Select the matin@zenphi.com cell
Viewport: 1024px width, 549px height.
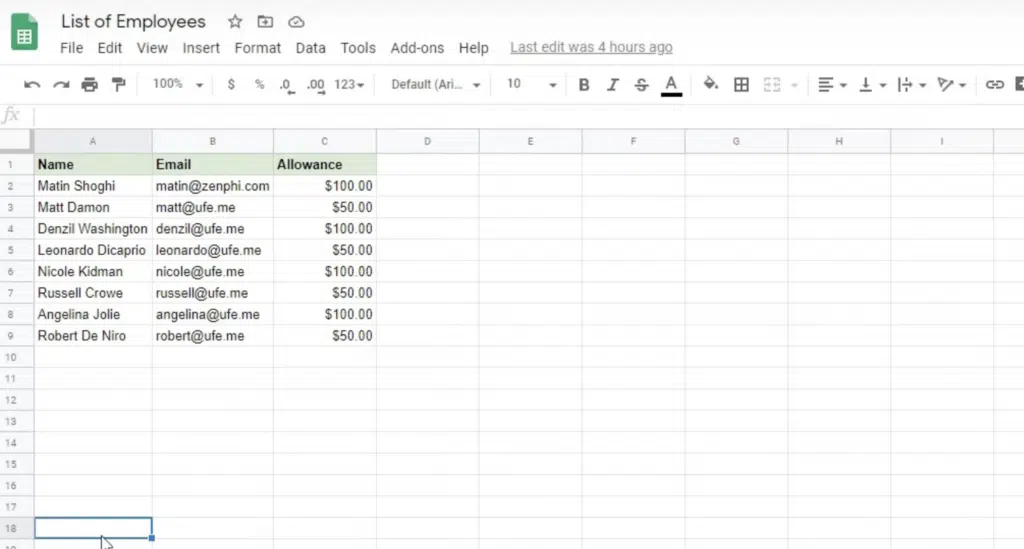pos(212,186)
